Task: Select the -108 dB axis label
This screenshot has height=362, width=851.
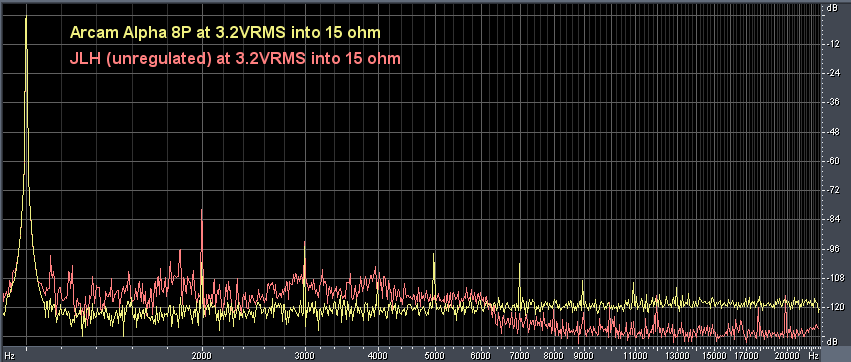Action: (x=834, y=278)
